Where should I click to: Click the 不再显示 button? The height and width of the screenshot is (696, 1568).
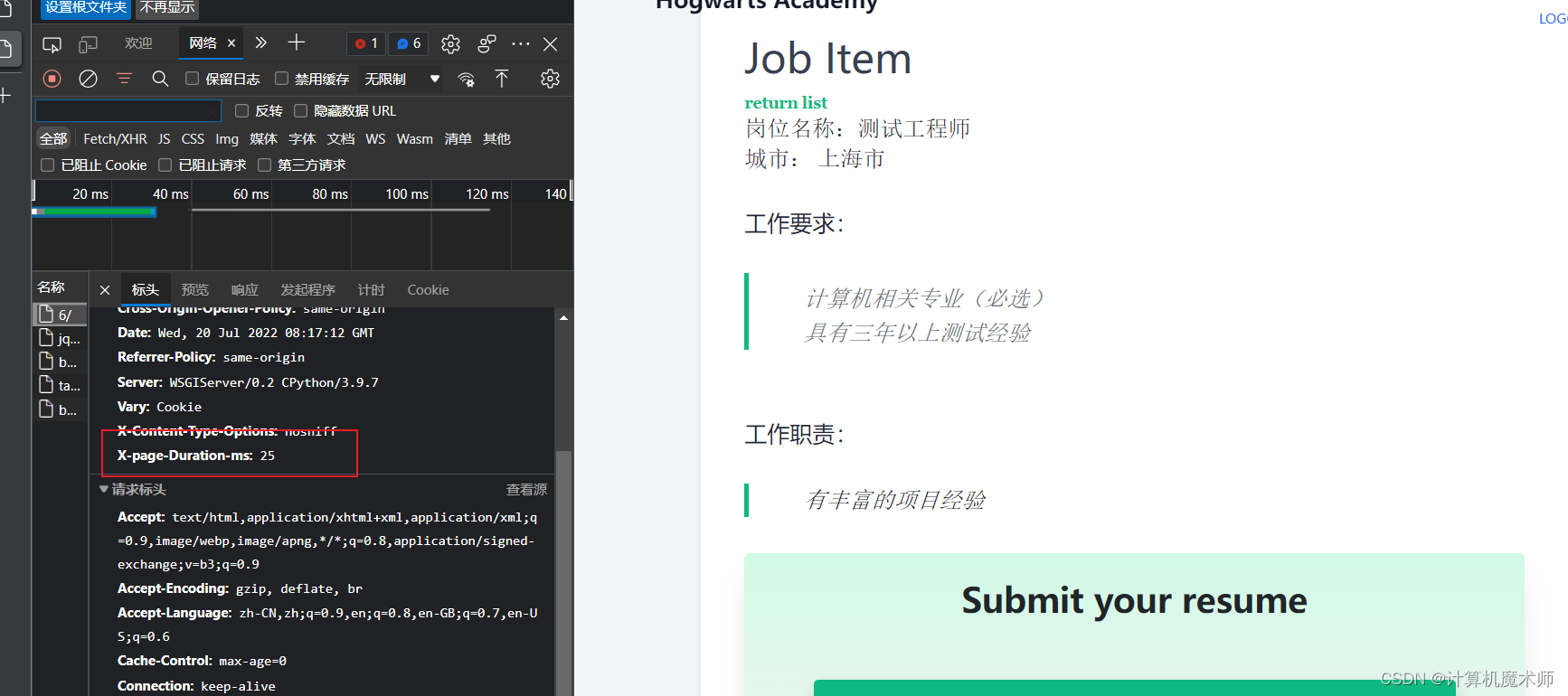167,7
